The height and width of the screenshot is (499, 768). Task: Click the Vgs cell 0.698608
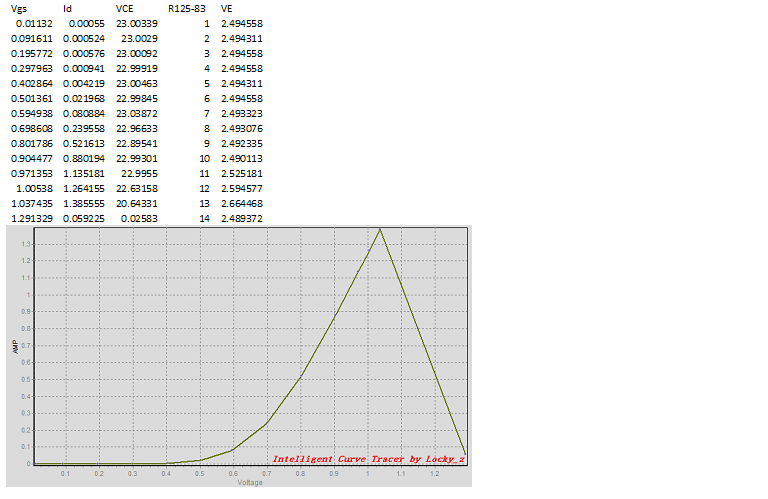31,129
